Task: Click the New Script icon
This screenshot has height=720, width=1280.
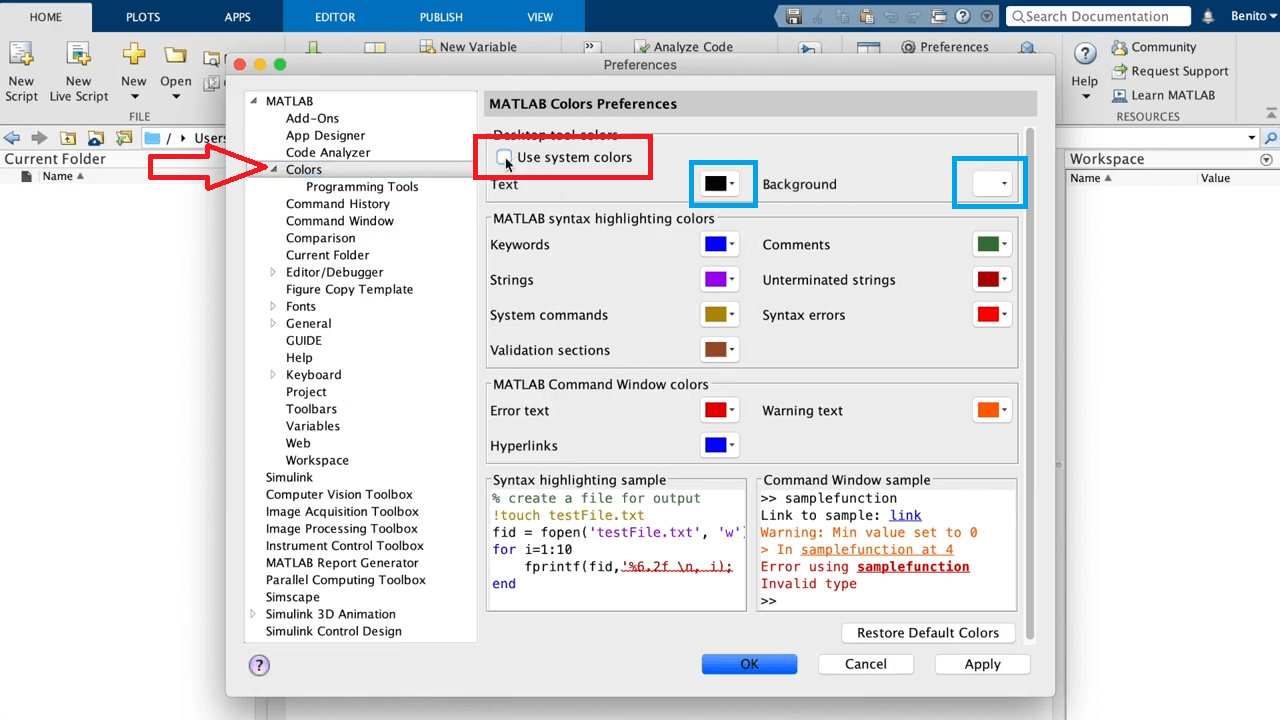Action: (21, 54)
